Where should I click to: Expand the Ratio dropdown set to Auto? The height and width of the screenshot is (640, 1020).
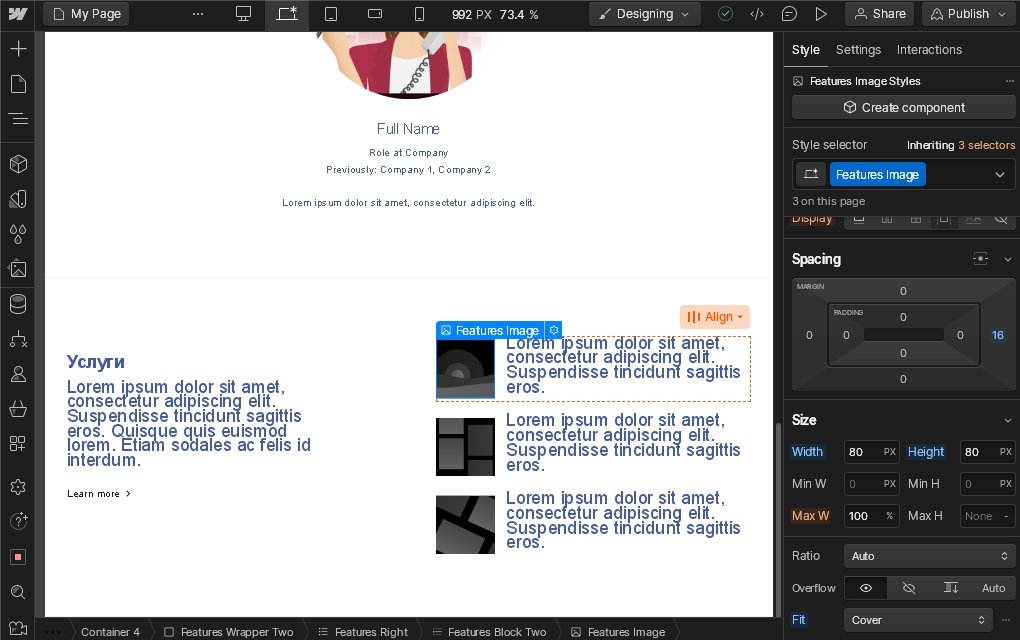click(x=929, y=556)
